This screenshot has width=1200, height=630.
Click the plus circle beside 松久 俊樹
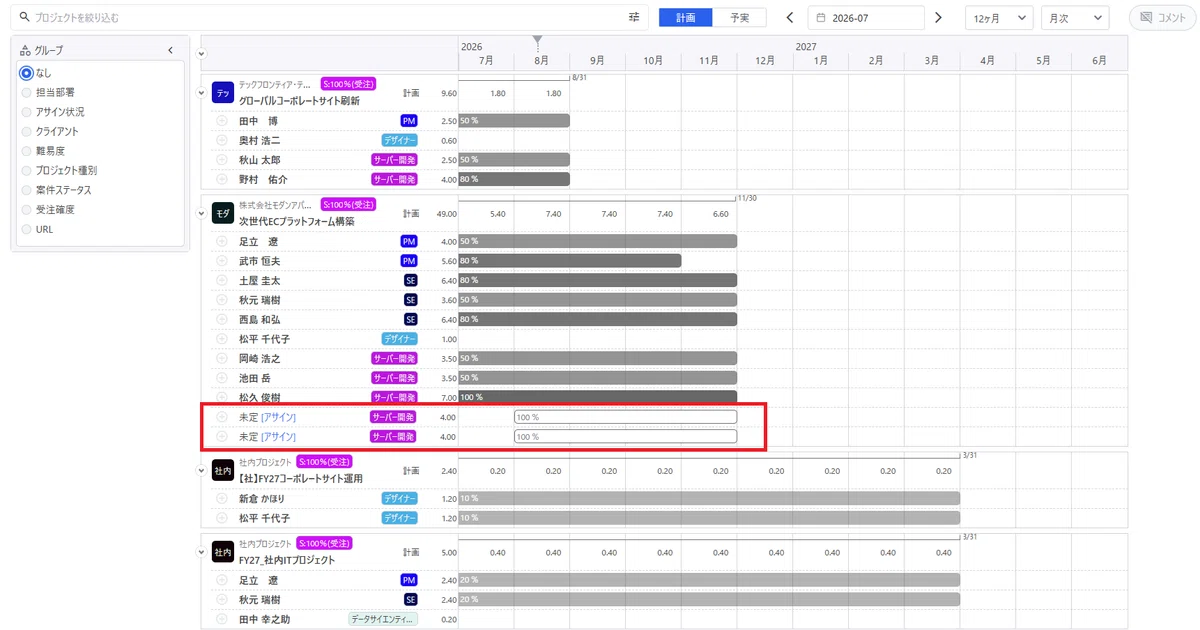coord(222,398)
